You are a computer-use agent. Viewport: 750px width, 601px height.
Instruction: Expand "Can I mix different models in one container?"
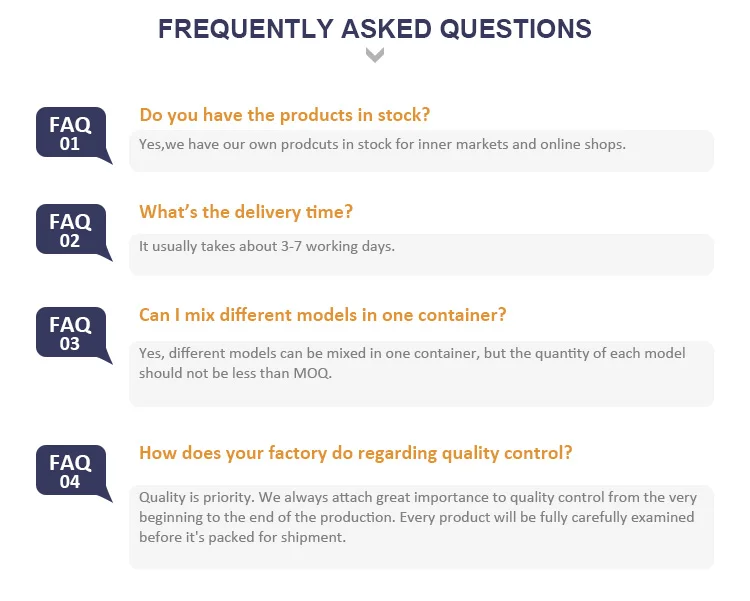pyautogui.click(x=323, y=315)
